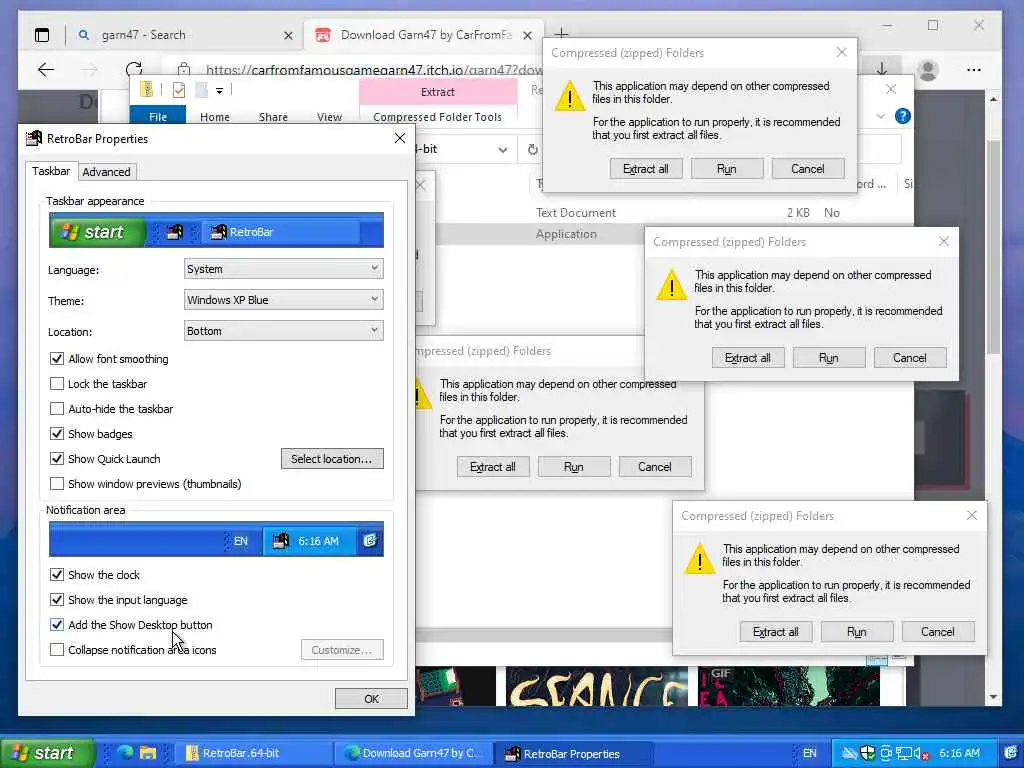Open the Theme dropdown showing Windows XP Blue
Viewport: 1024px width, 768px height.
[283, 300]
